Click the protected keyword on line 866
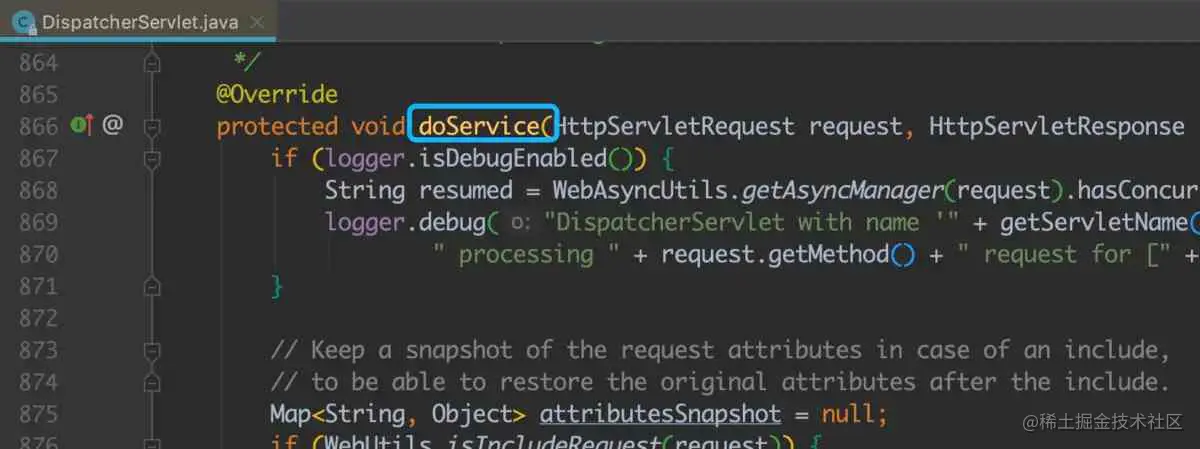Screen dimensions: 1200x449 (x=277, y=126)
